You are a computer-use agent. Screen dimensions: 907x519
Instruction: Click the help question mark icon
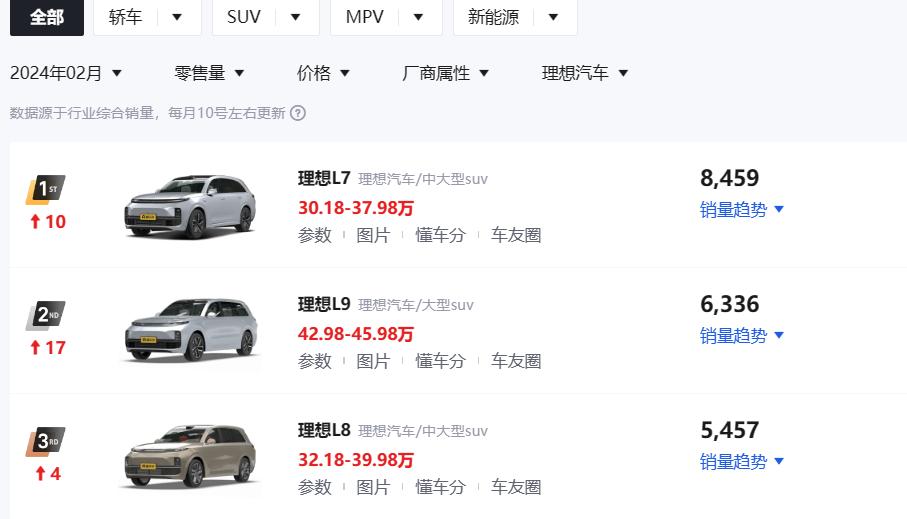298,113
